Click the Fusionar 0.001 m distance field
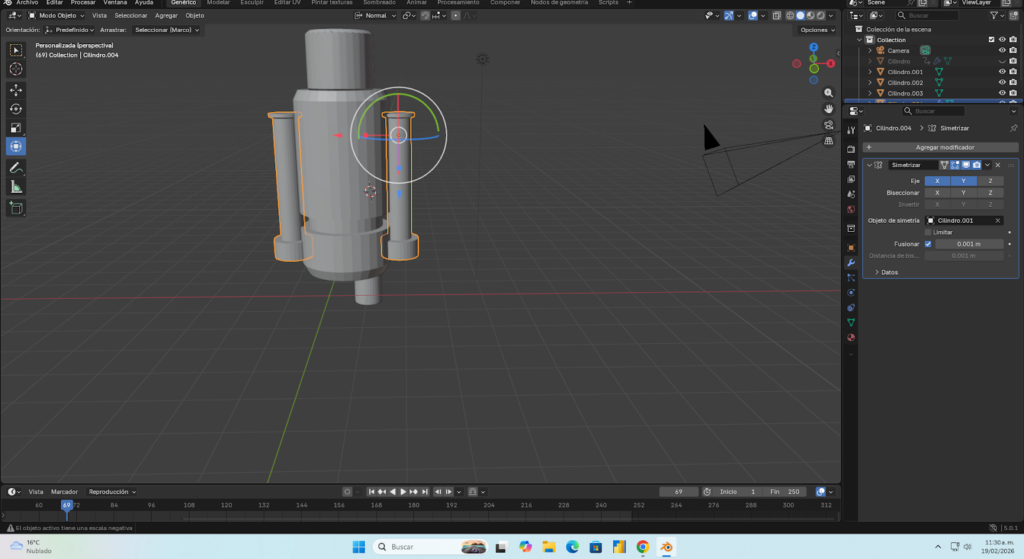This screenshot has height=559, width=1024. pyautogui.click(x=969, y=243)
